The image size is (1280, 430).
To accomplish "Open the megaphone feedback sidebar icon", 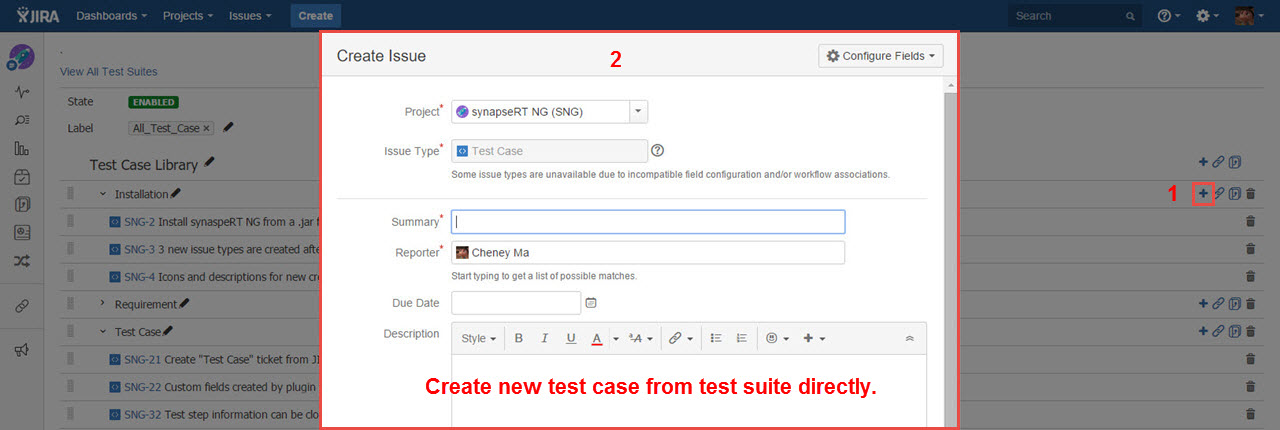I will [22, 350].
